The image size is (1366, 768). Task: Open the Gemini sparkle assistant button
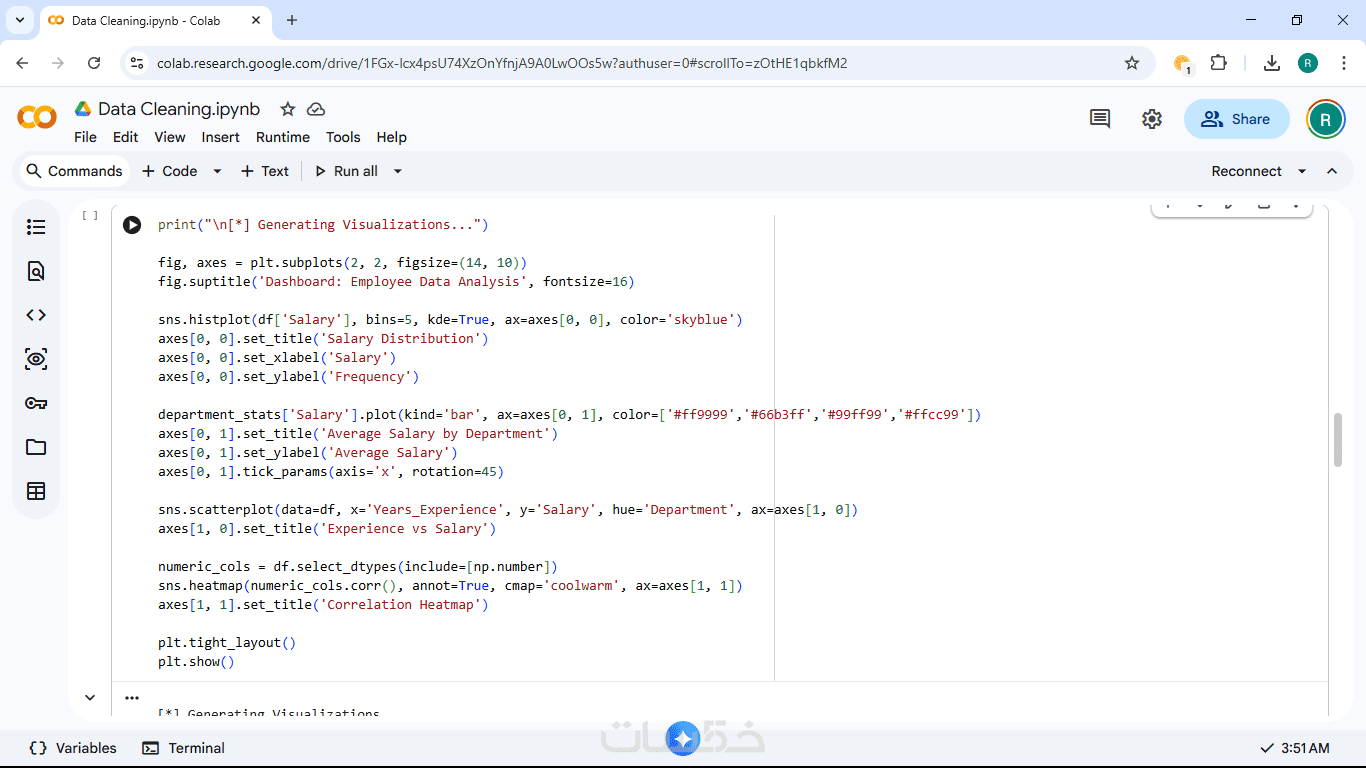click(x=683, y=739)
